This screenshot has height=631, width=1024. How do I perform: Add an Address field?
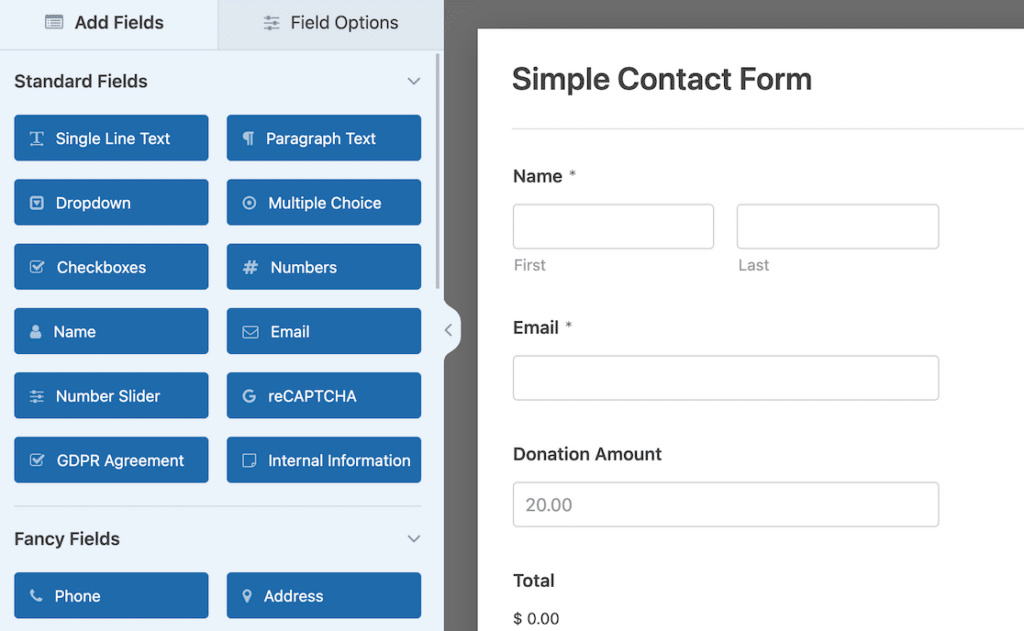(323, 595)
